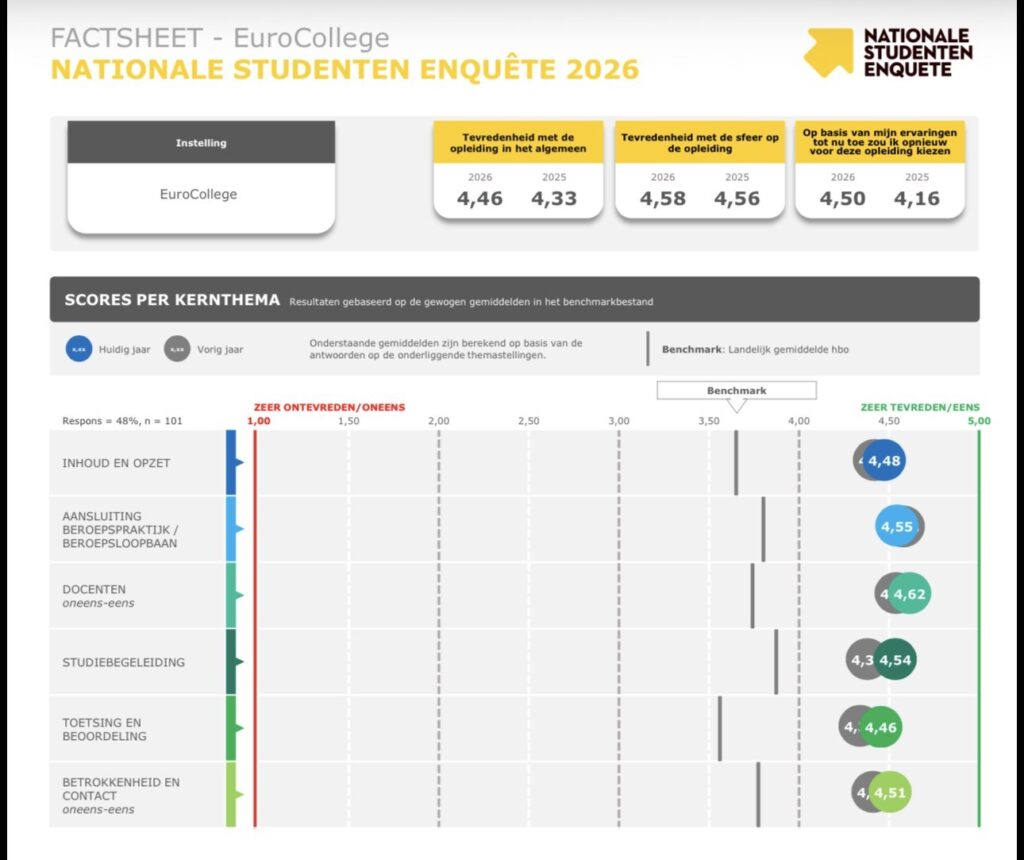Click the 5,00 green axis label
Image resolution: width=1024 pixels, height=860 pixels.
point(979,421)
